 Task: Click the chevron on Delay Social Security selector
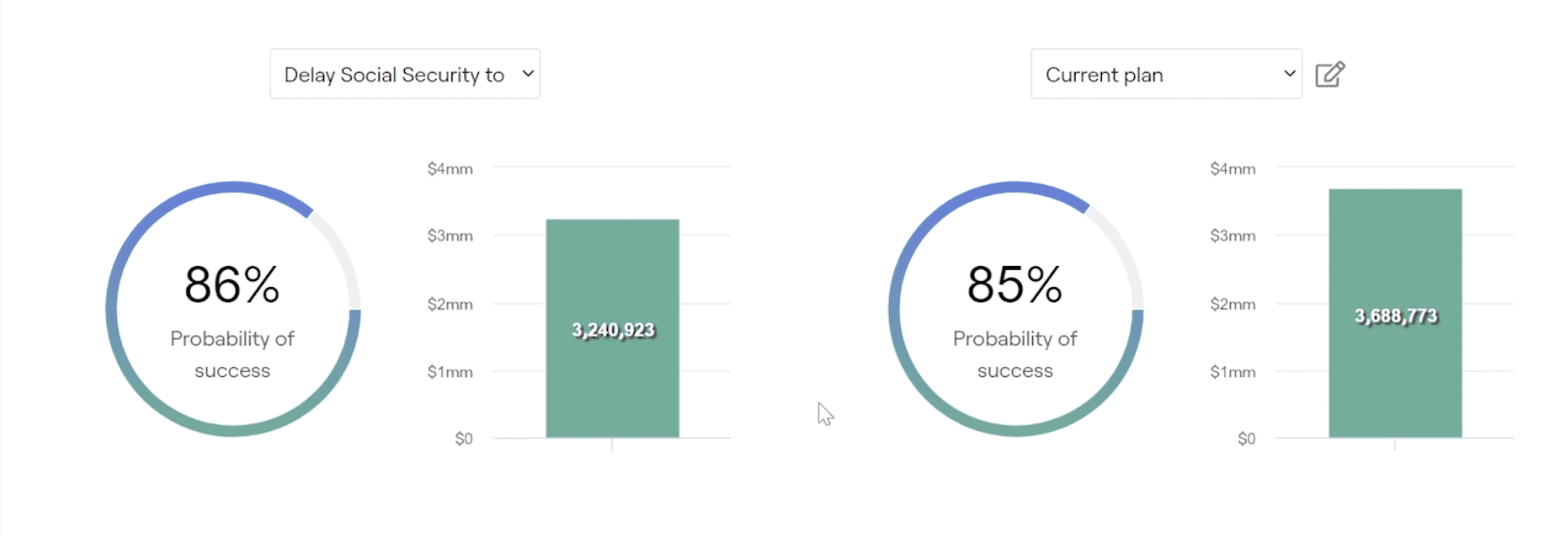click(528, 74)
